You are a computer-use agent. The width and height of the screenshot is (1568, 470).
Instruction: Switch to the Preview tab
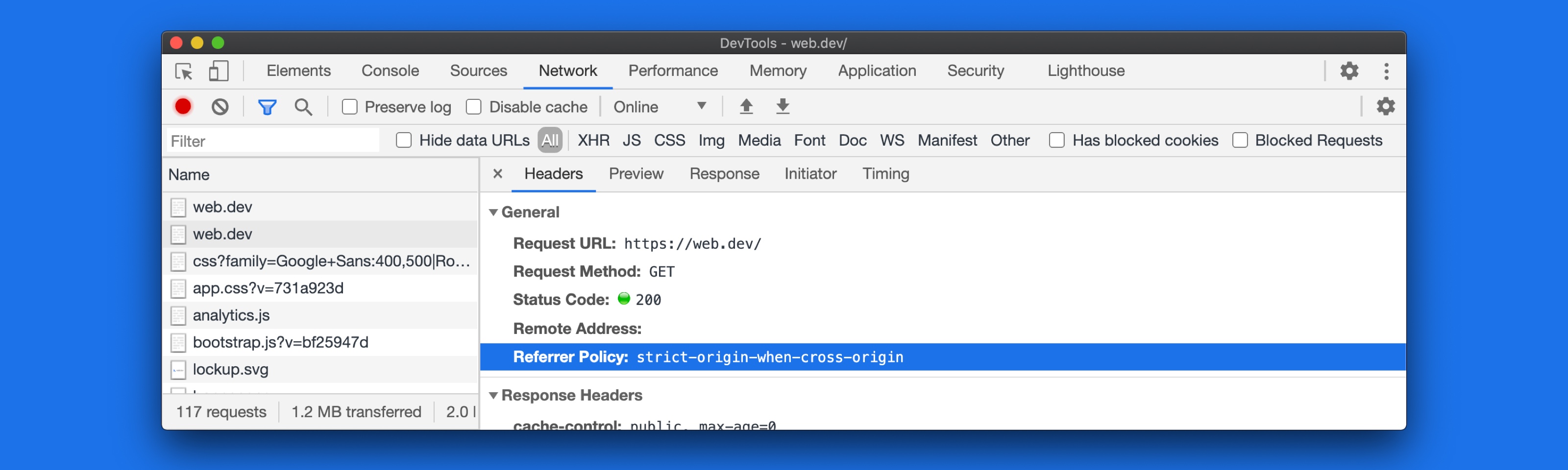[x=636, y=174]
